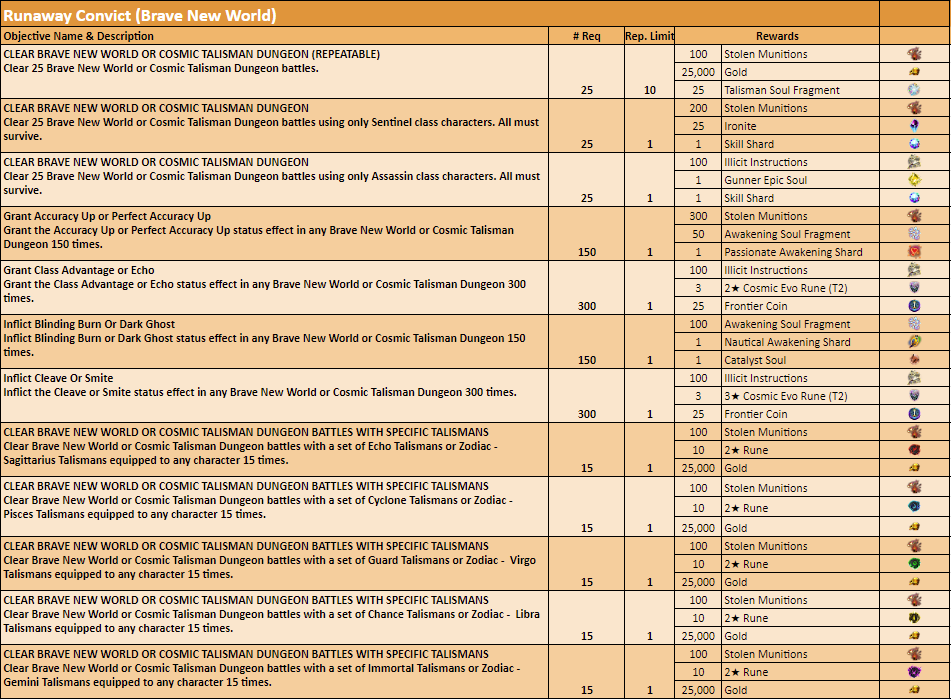Click the Zodiac - Libra Talismans objective description
This screenshot has height=700, width=951.
pyautogui.click(x=271, y=621)
